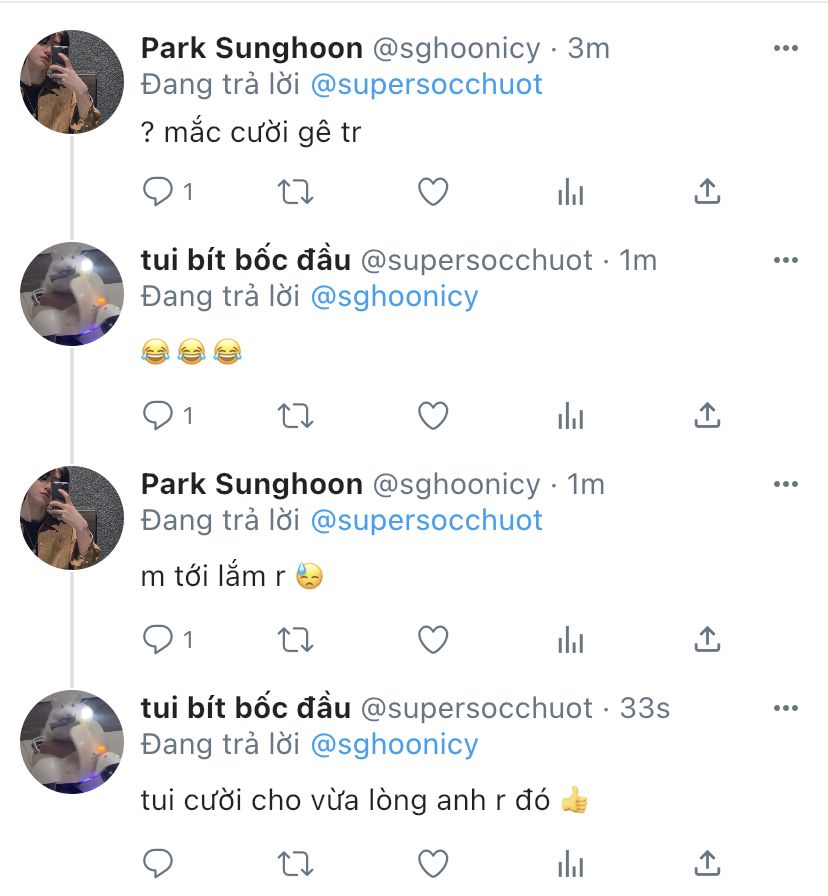This screenshot has height=896, width=828.
Task: Like the tweet with three laughing emojis
Action: (432, 415)
